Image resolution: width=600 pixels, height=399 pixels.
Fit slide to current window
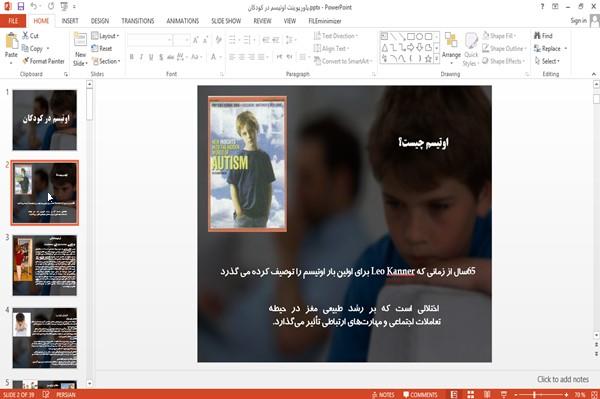point(594,394)
